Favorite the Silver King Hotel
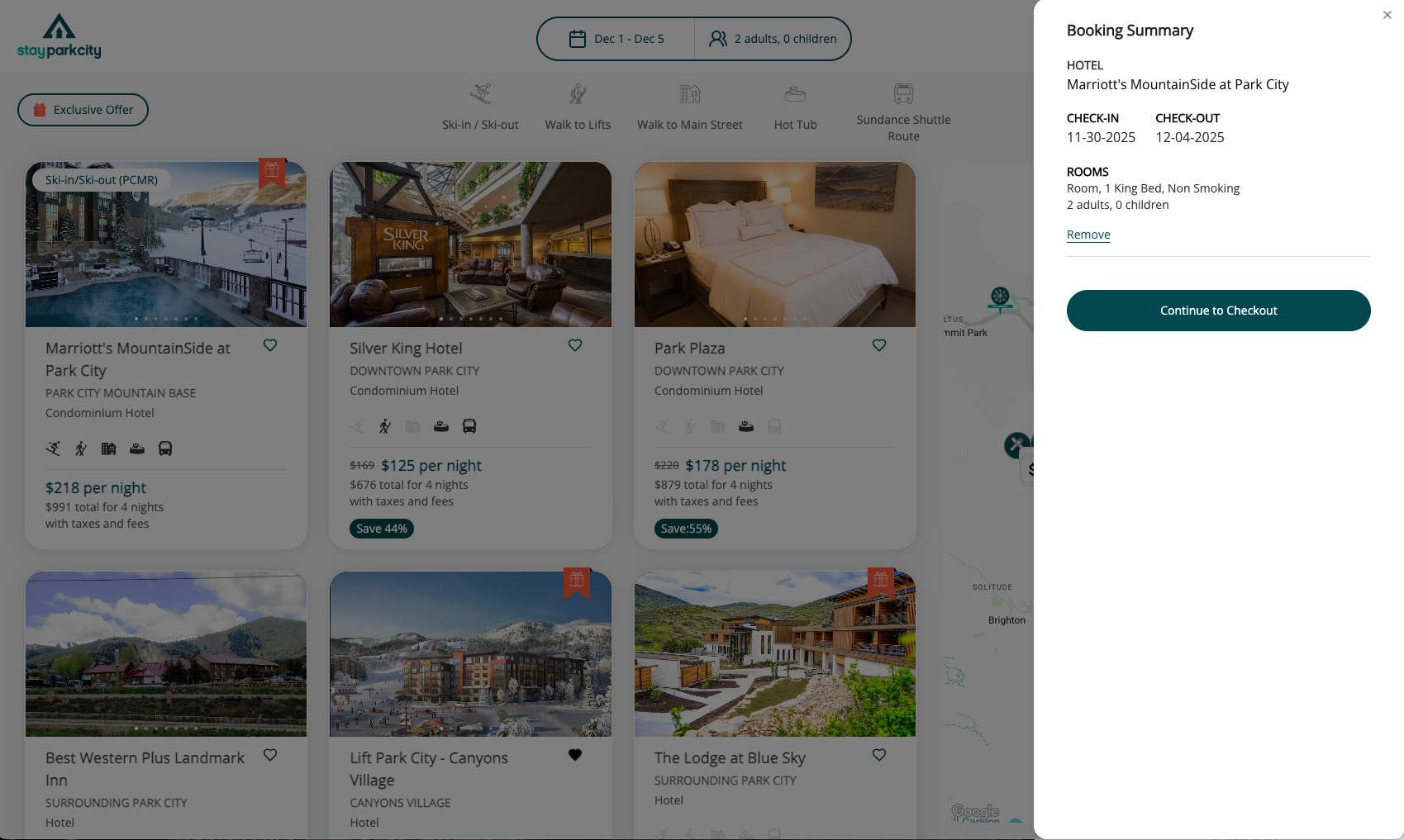Viewport: 1404px width, 840px height. 575,345
